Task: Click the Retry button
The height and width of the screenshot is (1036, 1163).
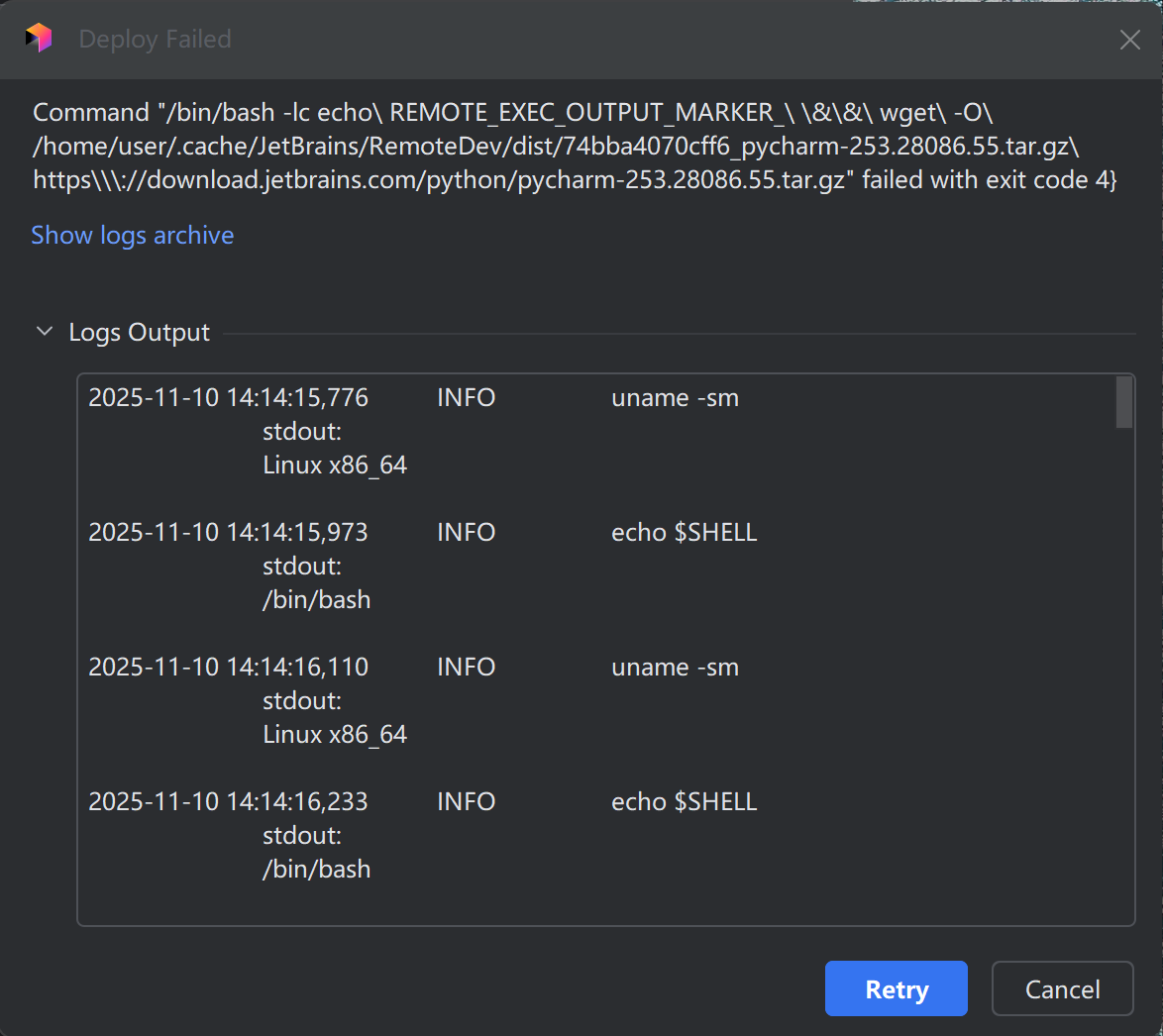Action: pos(896,988)
